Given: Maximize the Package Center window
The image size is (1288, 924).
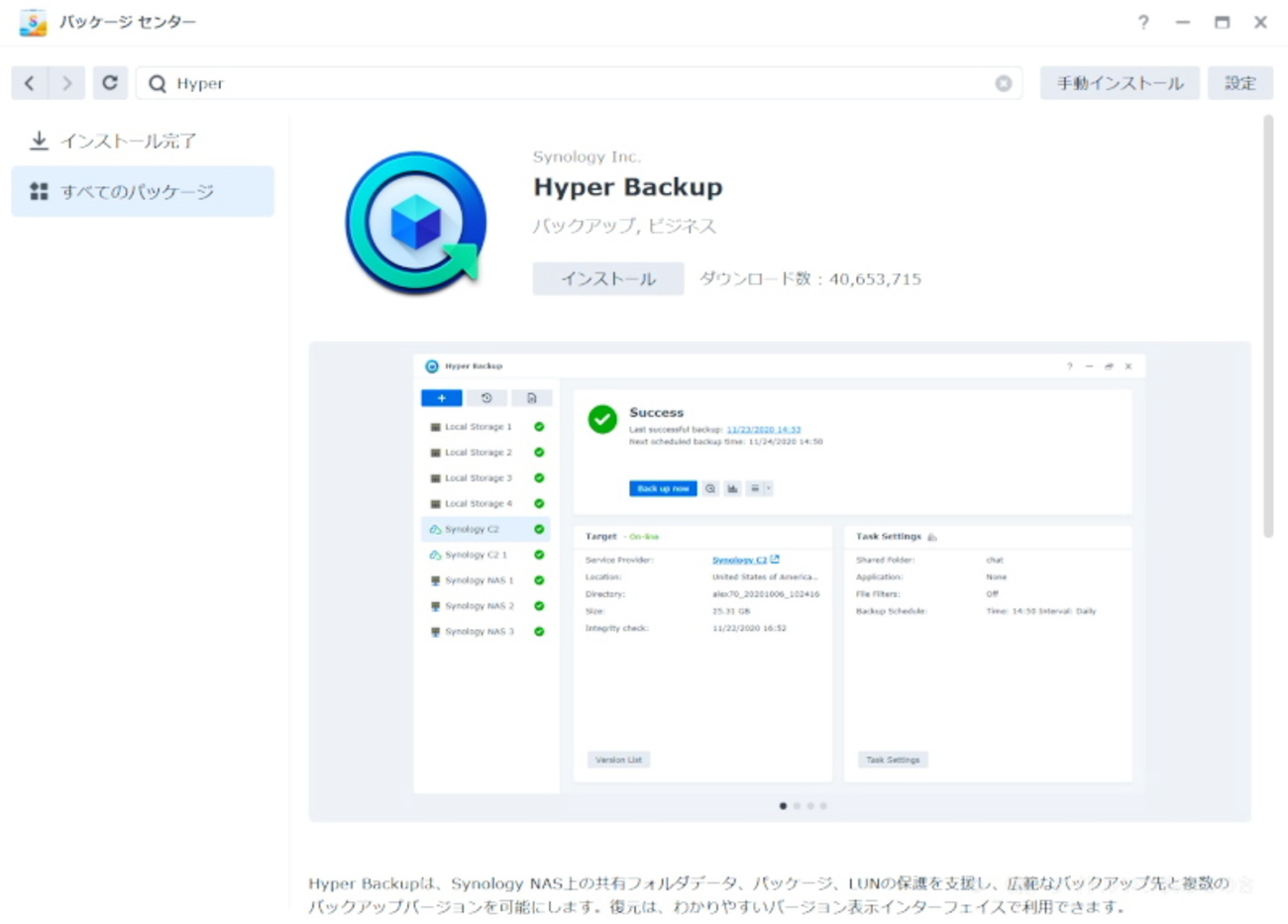Looking at the screenshot, I should pos(1222,22).
